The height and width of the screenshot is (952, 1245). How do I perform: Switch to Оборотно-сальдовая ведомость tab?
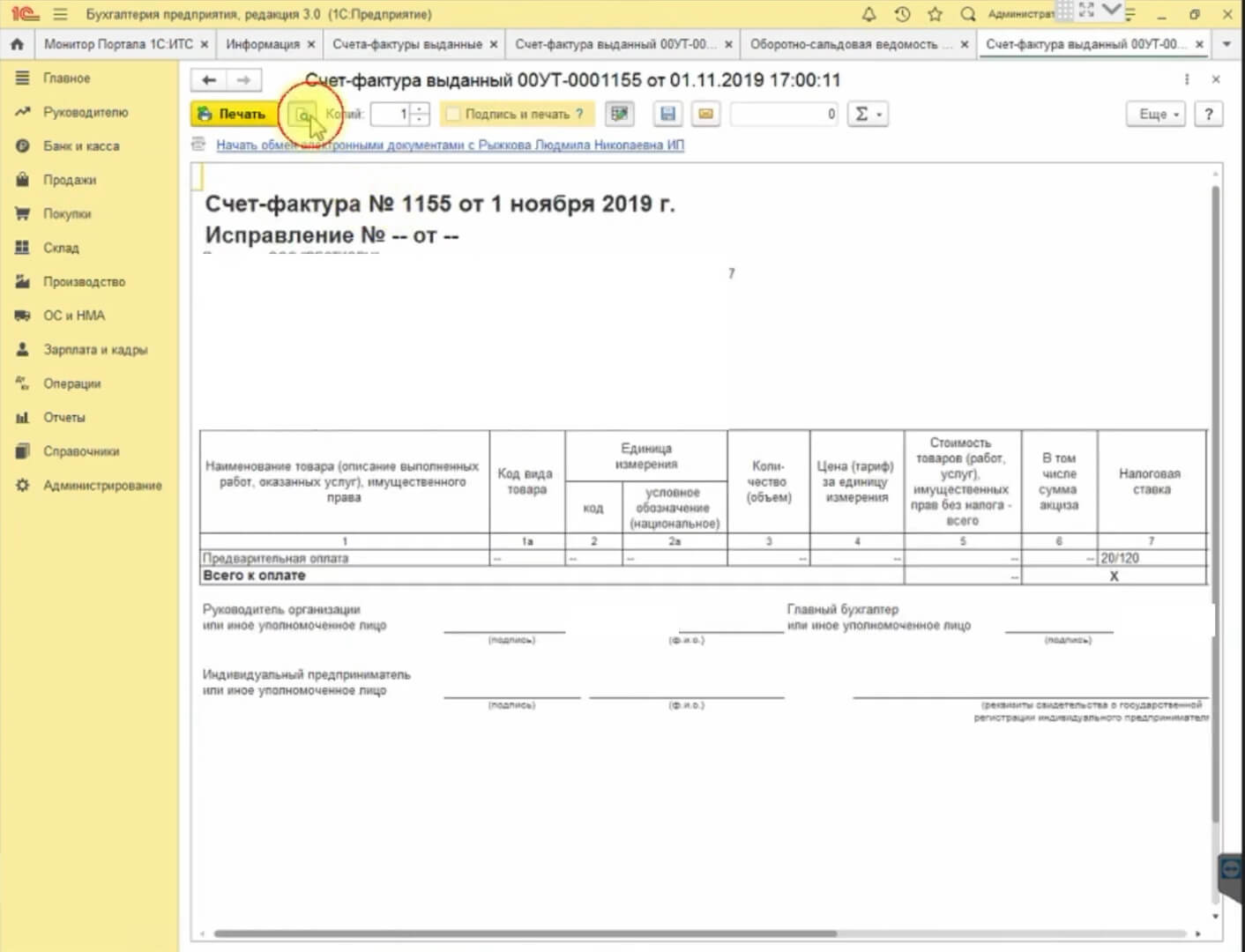click(x=850, y=43)
